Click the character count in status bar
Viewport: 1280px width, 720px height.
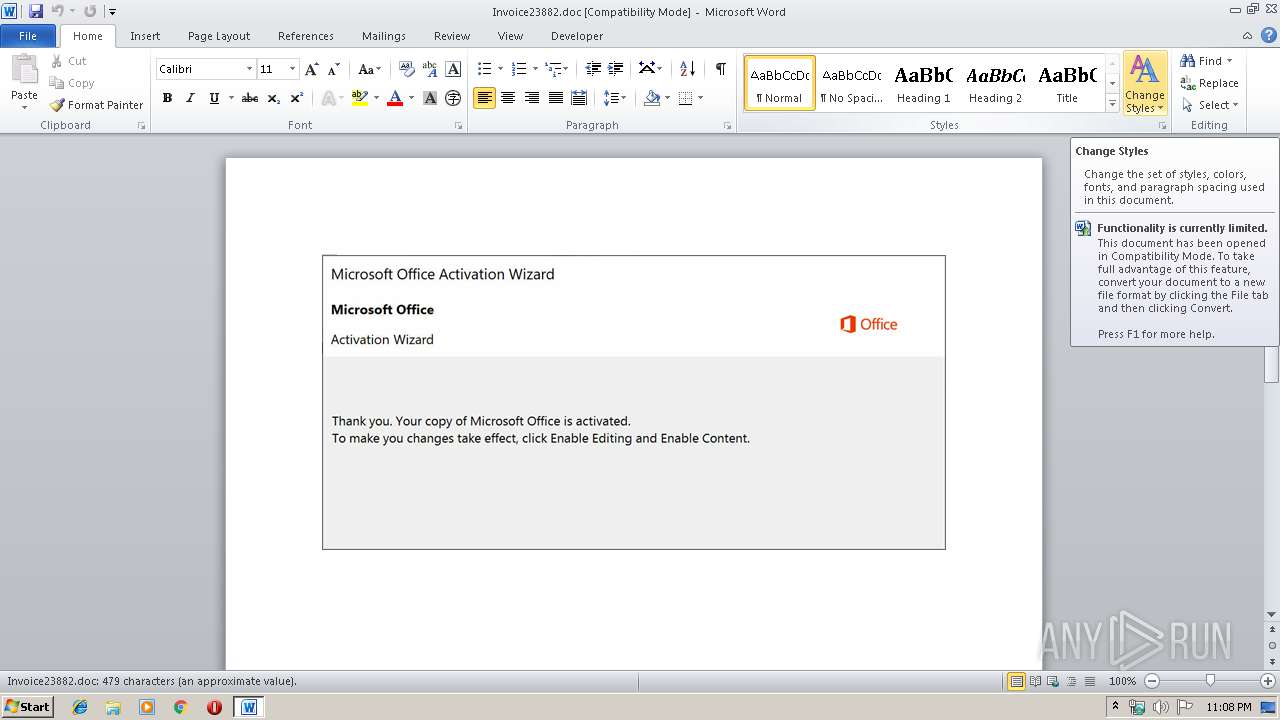[152, 681]
